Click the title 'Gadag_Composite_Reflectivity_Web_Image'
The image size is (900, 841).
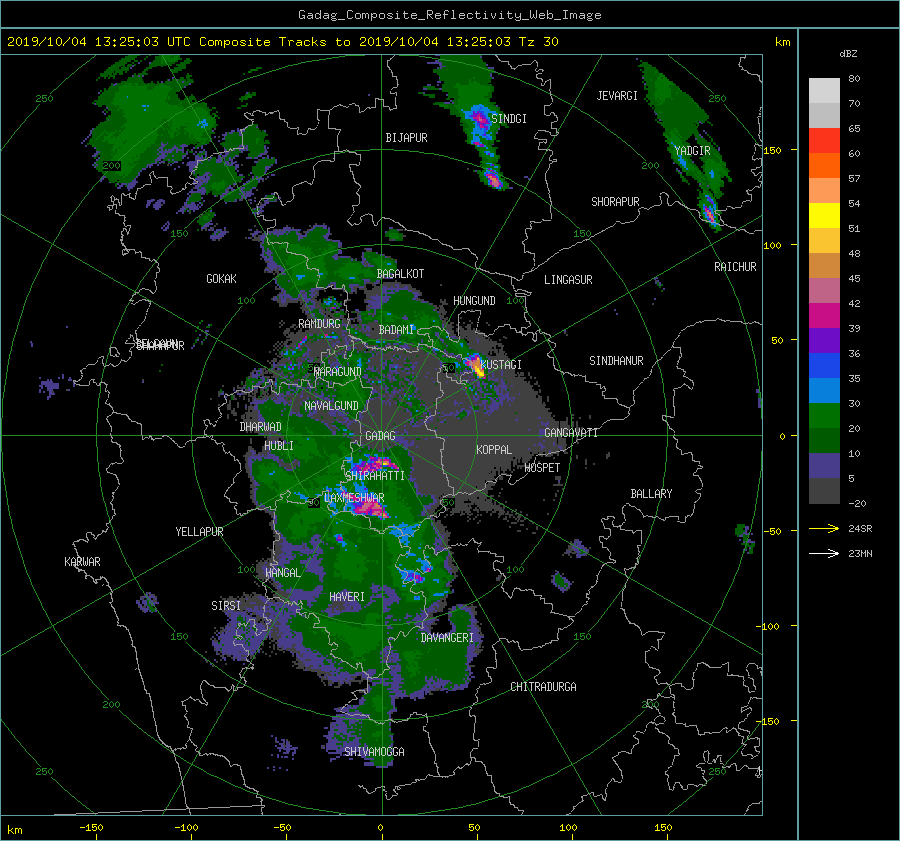tap(449, 15)
